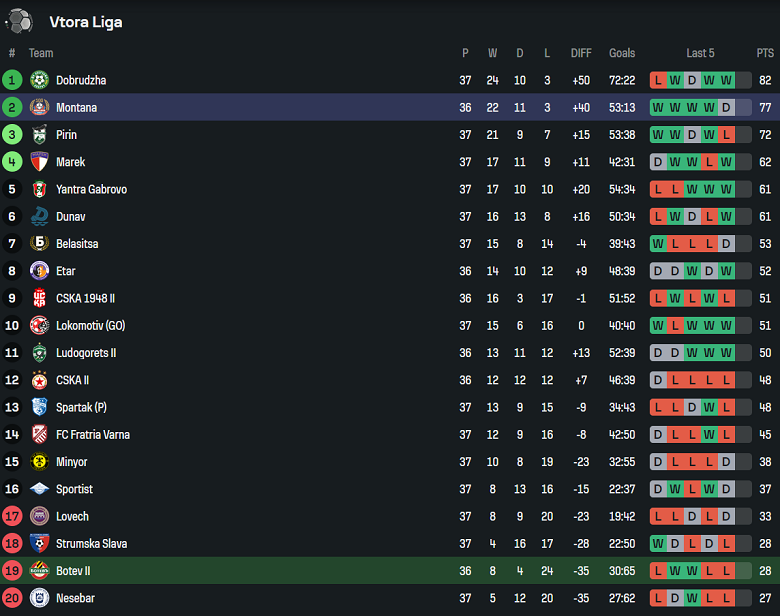This screenshot has width=780, height=616.
Task: Open the Marek team page
Action: pyautogui.click(x=70, y=162)
